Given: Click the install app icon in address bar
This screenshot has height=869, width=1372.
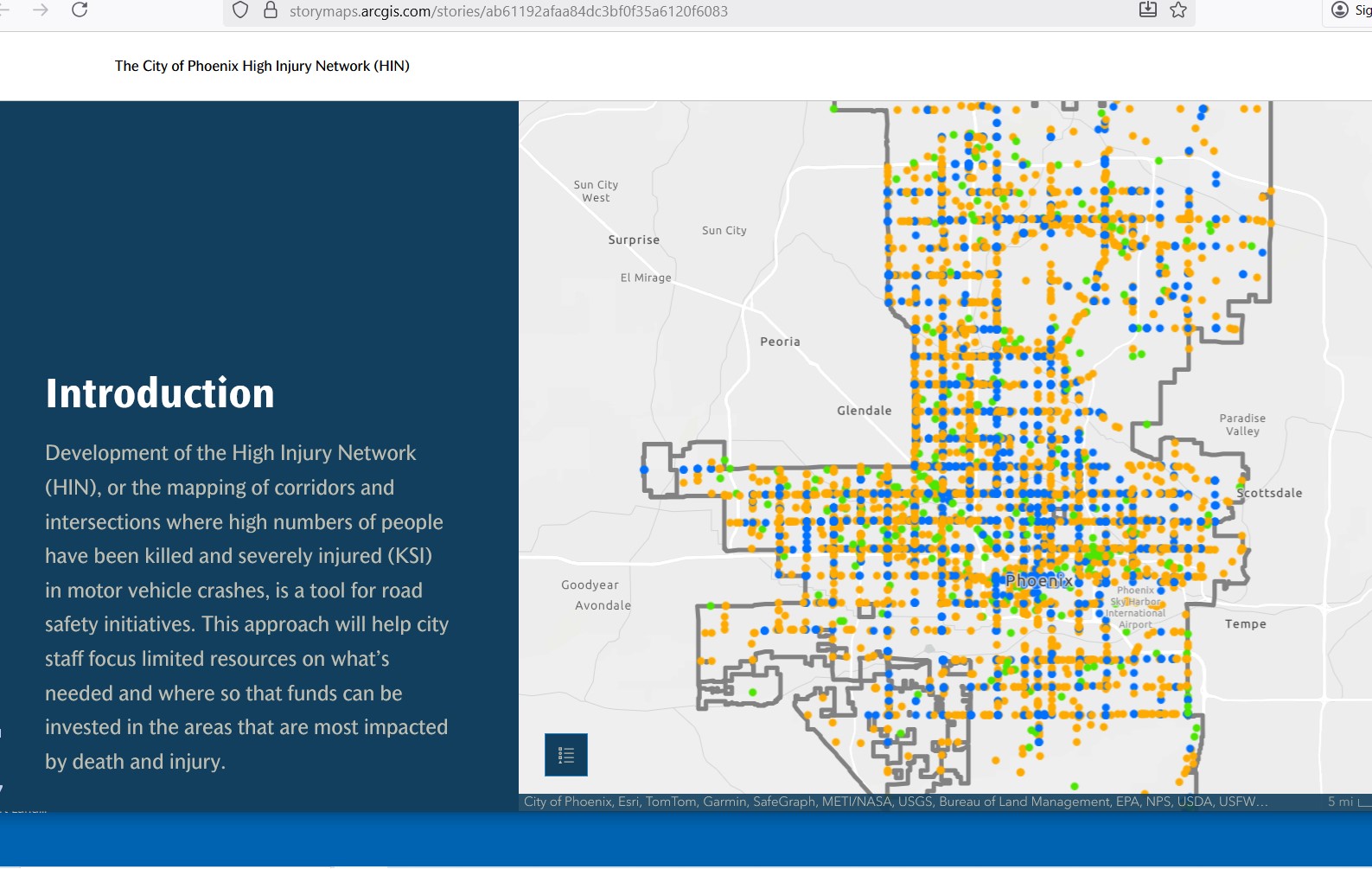Looking at the screenshot, I should [1148, 10].
